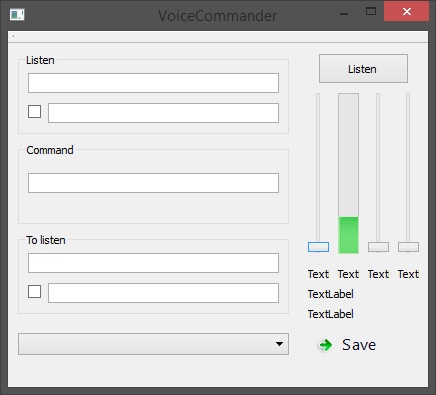This screenshot has width=436, height=395.
Task: Tick the checkbox in the Listen group
Action: coord(34,112)
